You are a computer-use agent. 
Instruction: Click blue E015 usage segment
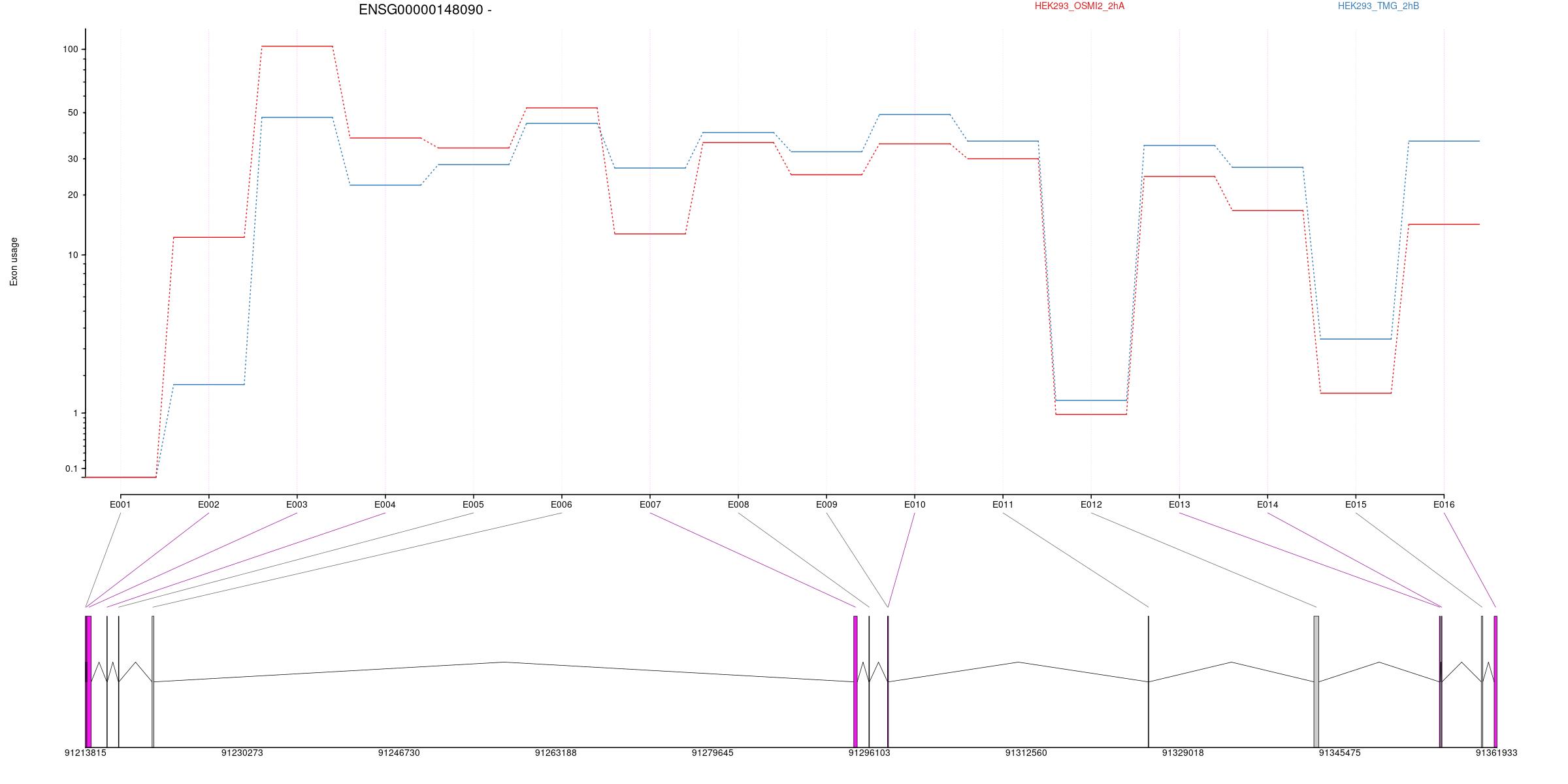click(1356, 339)
